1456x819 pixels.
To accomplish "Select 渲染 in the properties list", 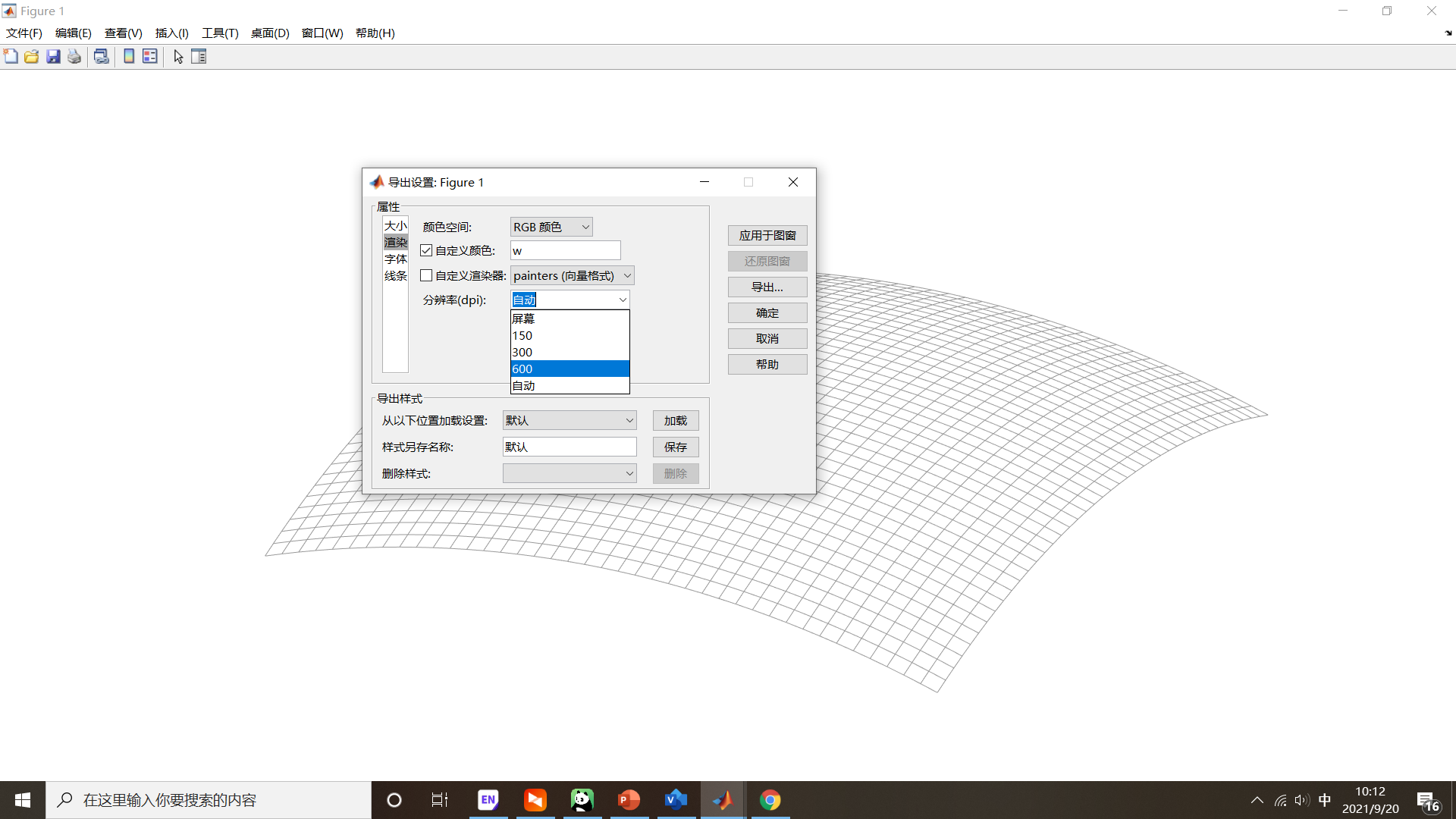I will pyautogui.click(x=395, y=241).
